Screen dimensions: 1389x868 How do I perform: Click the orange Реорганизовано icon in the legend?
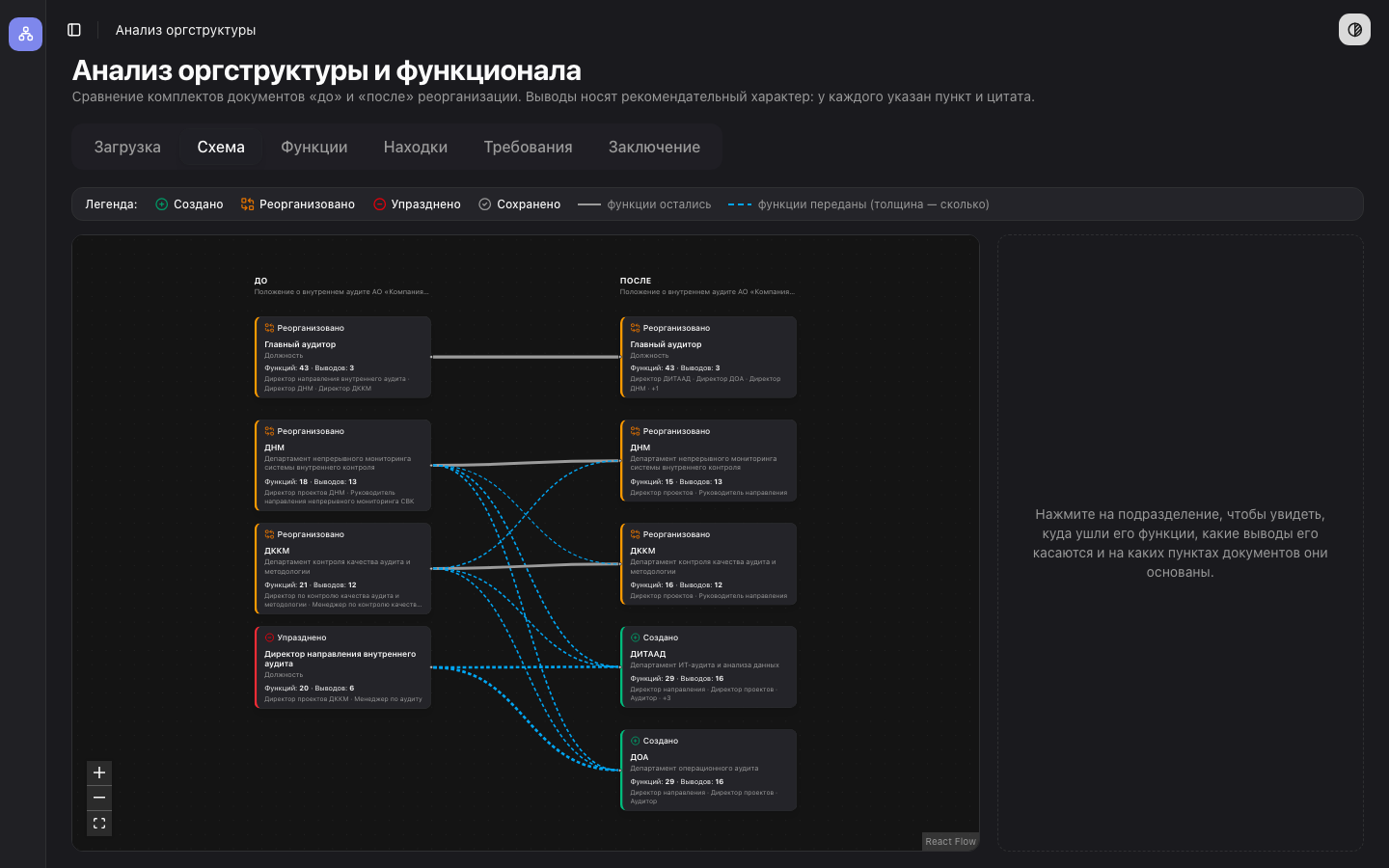[x=248, y=204]
